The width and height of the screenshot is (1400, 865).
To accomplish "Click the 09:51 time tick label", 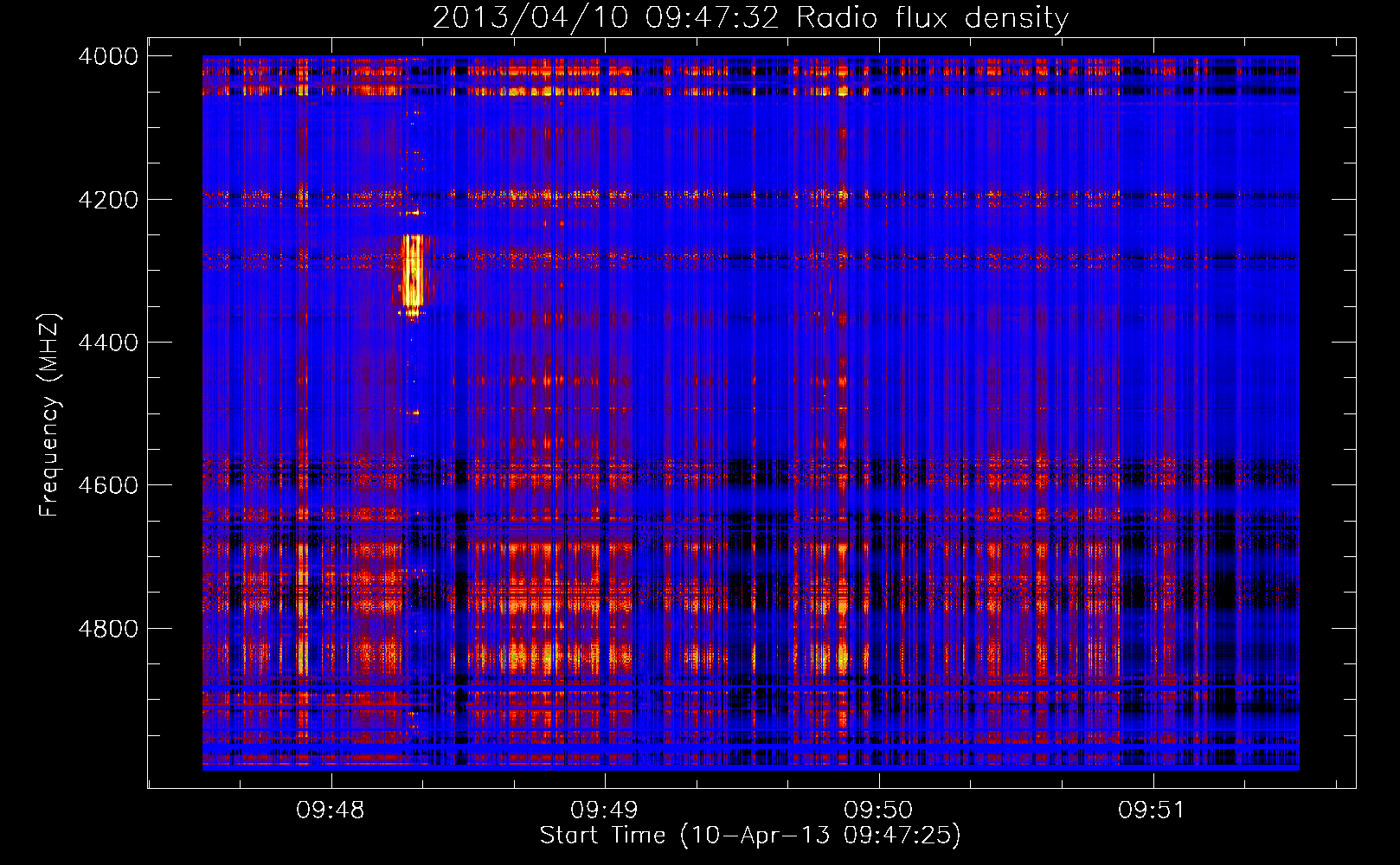I will [1152, 811].
